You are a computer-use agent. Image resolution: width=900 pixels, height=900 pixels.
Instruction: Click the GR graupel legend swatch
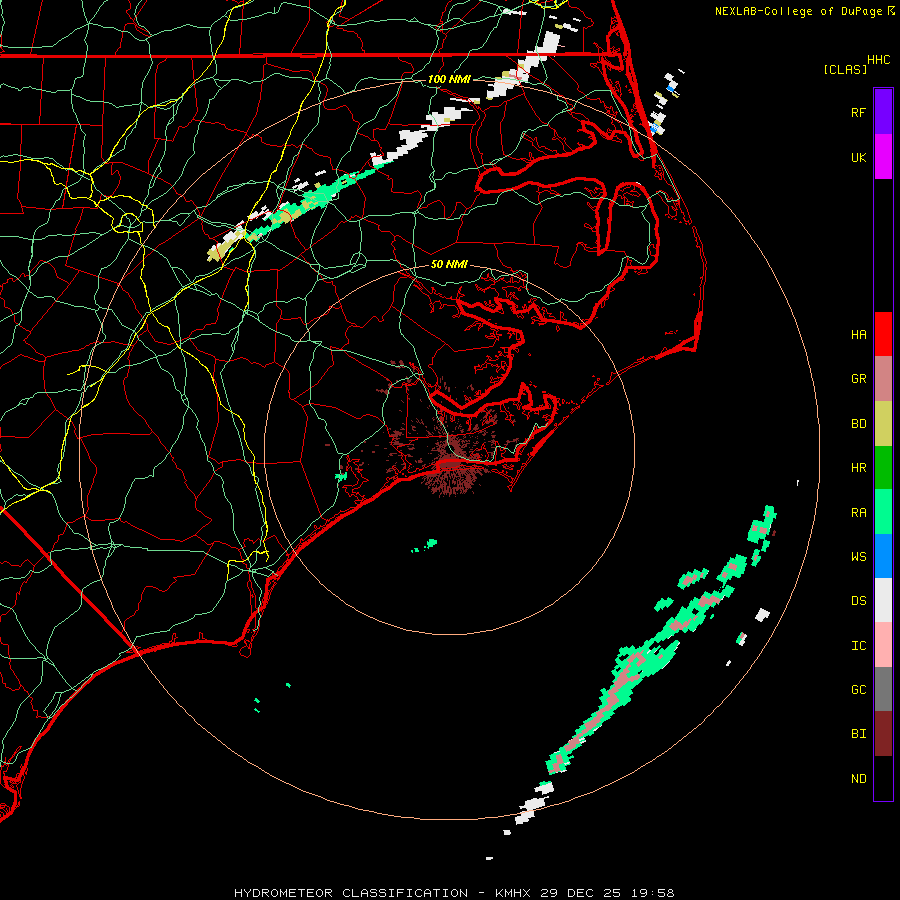point(883,379)
